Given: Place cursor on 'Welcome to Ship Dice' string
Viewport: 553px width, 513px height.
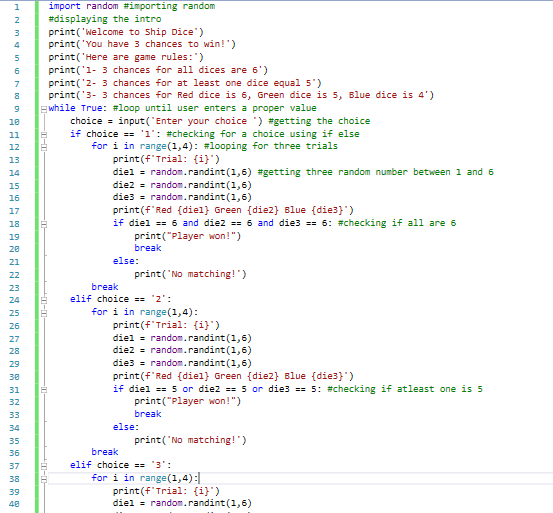Looking at the screenshot, I should [139, 32].
